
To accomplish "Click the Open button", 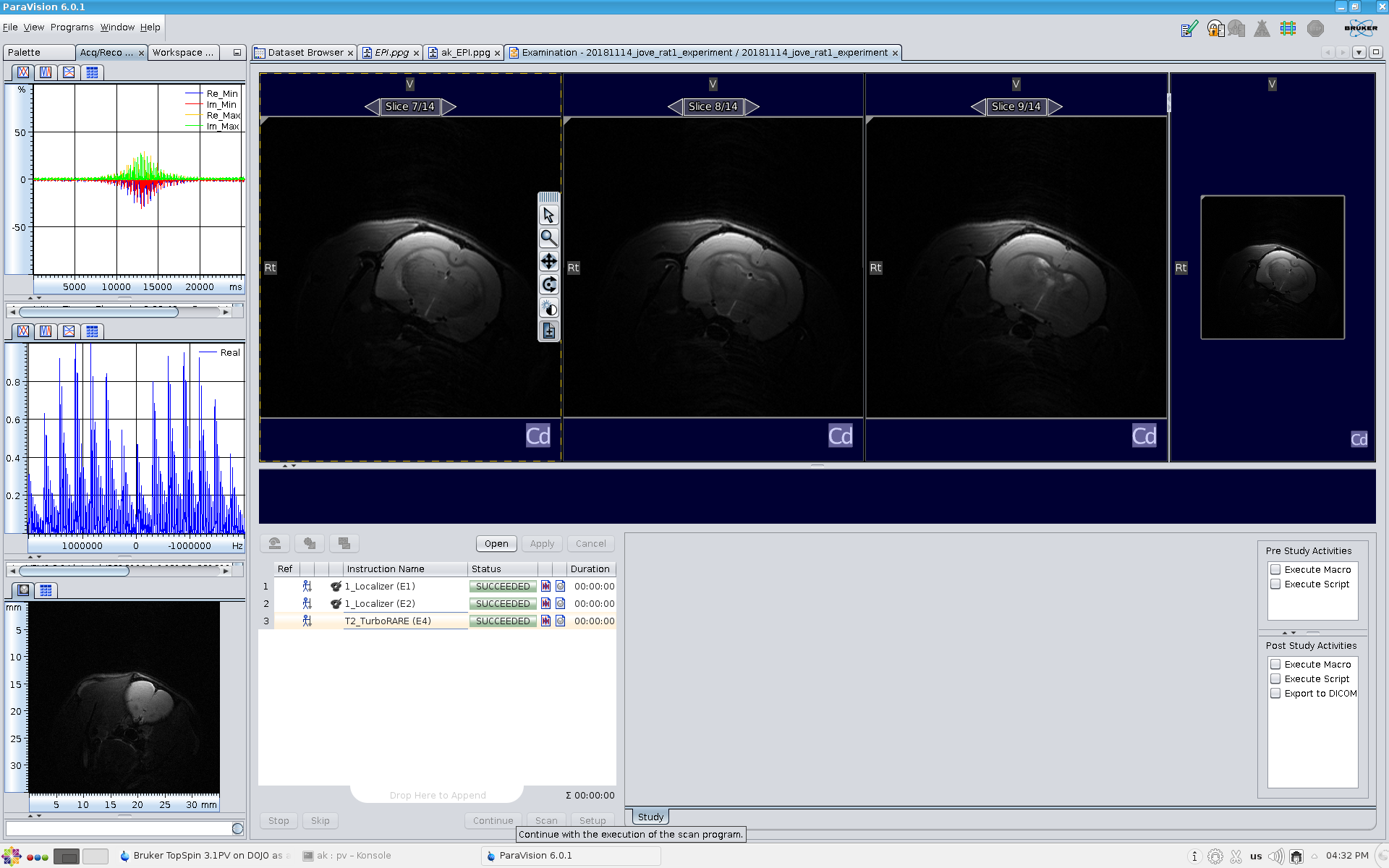I will click(496, 543).
